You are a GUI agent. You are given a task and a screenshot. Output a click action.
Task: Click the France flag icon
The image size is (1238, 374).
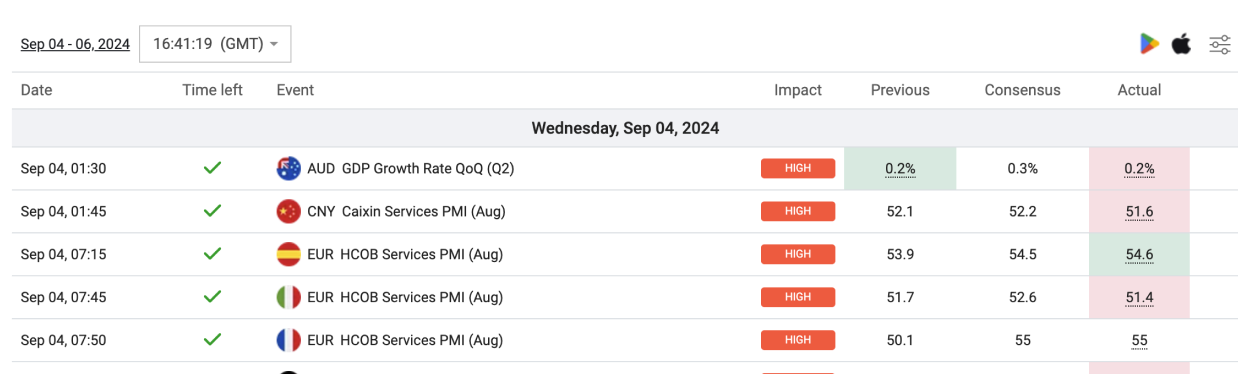[288, 341]
